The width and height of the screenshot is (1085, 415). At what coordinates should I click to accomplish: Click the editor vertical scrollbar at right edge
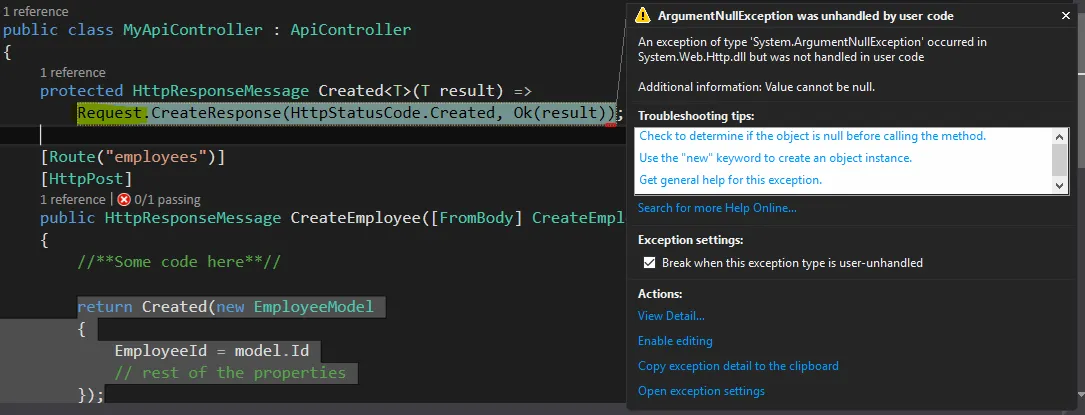pyautogui.click(x=1082, y=208)
